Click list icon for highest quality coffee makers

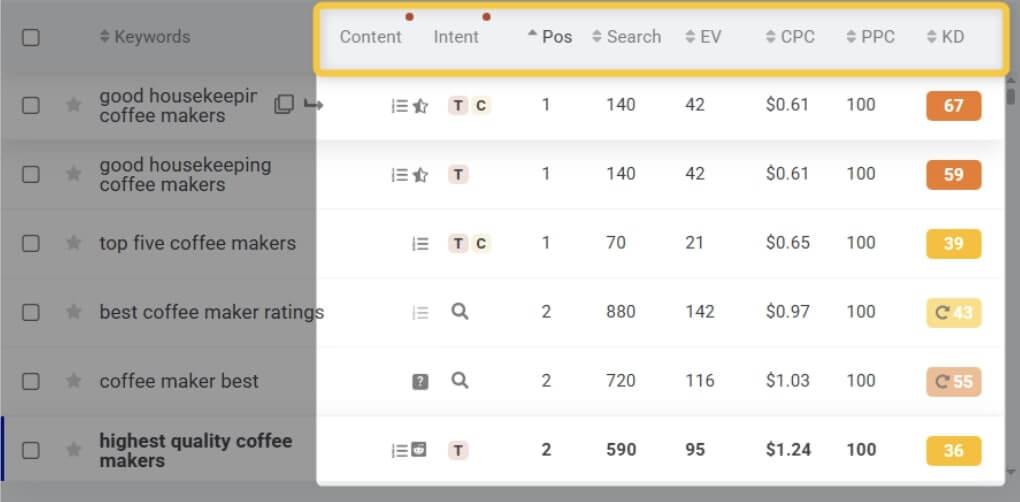tap(399, 450)
